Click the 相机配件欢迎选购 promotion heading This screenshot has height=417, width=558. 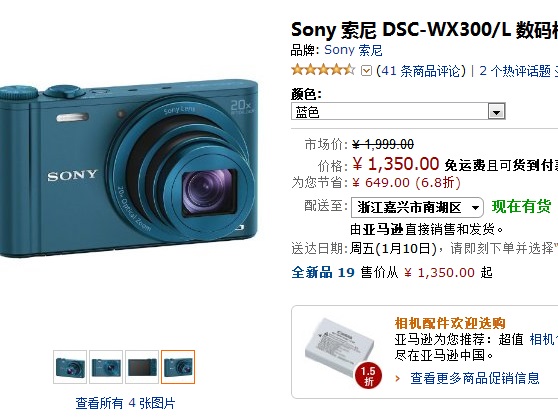450,323
